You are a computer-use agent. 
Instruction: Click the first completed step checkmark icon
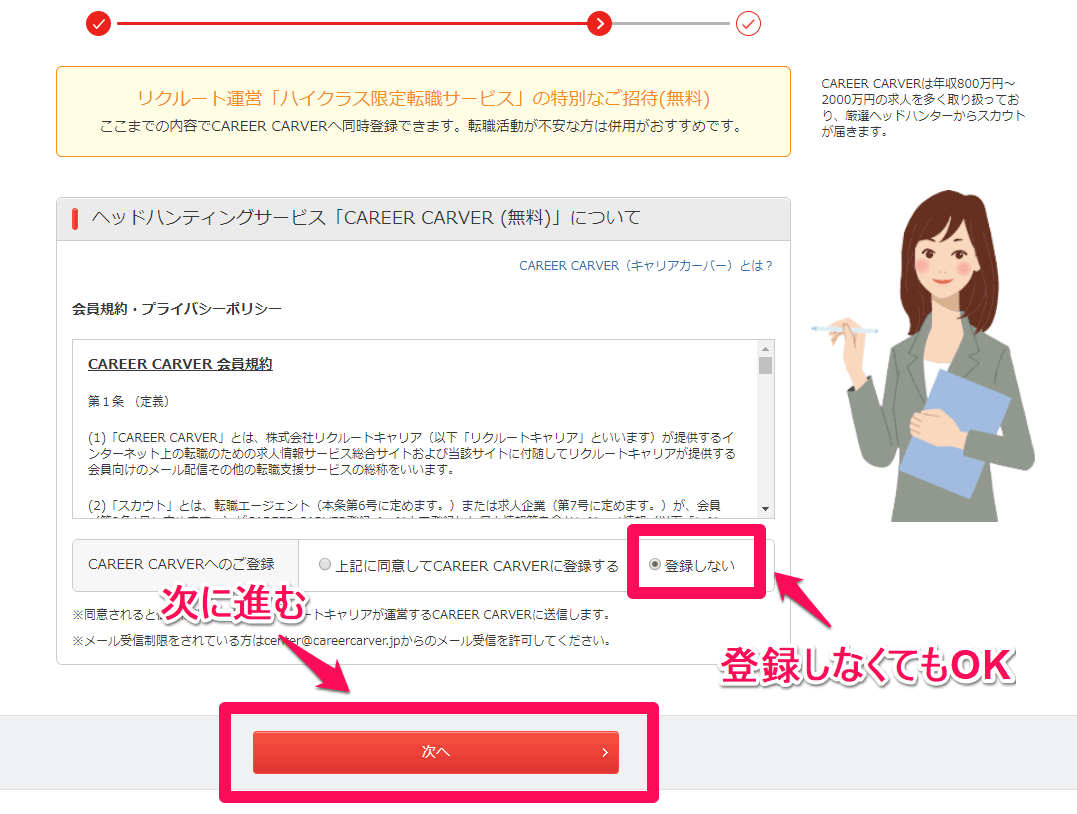[98, 23]
